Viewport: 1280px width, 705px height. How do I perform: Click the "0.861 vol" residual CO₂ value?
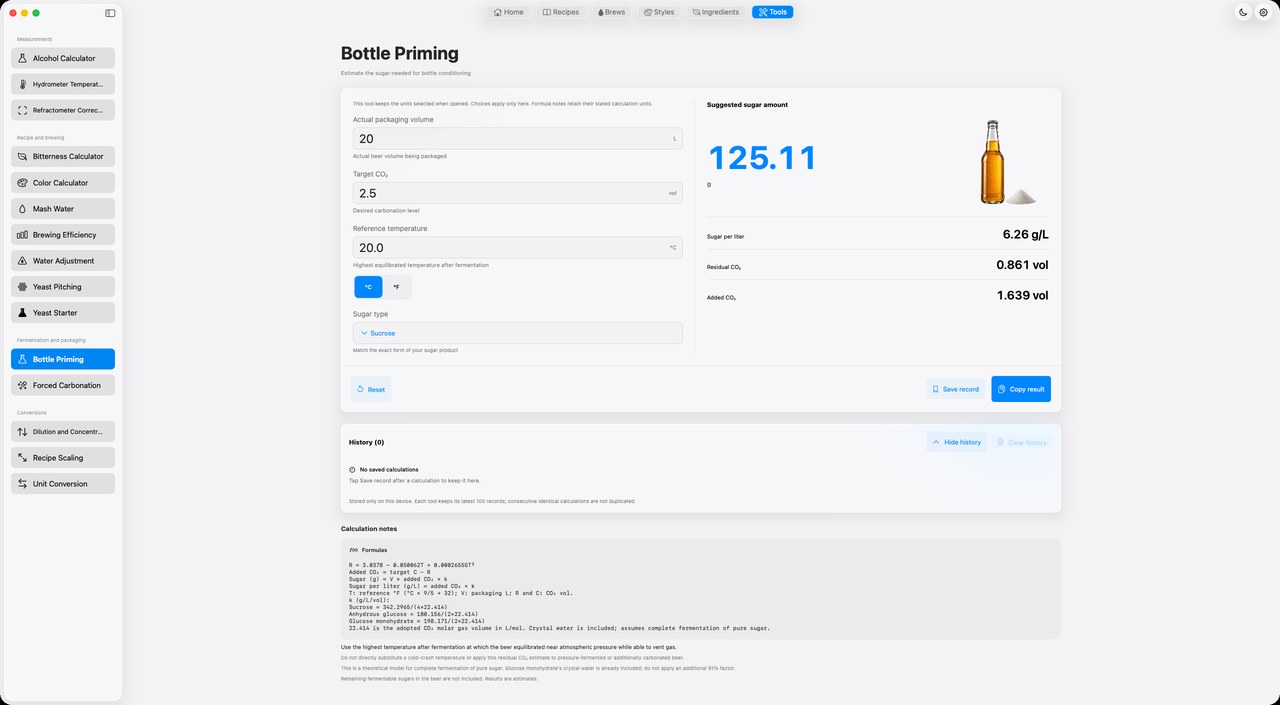tap(1022, 265)
